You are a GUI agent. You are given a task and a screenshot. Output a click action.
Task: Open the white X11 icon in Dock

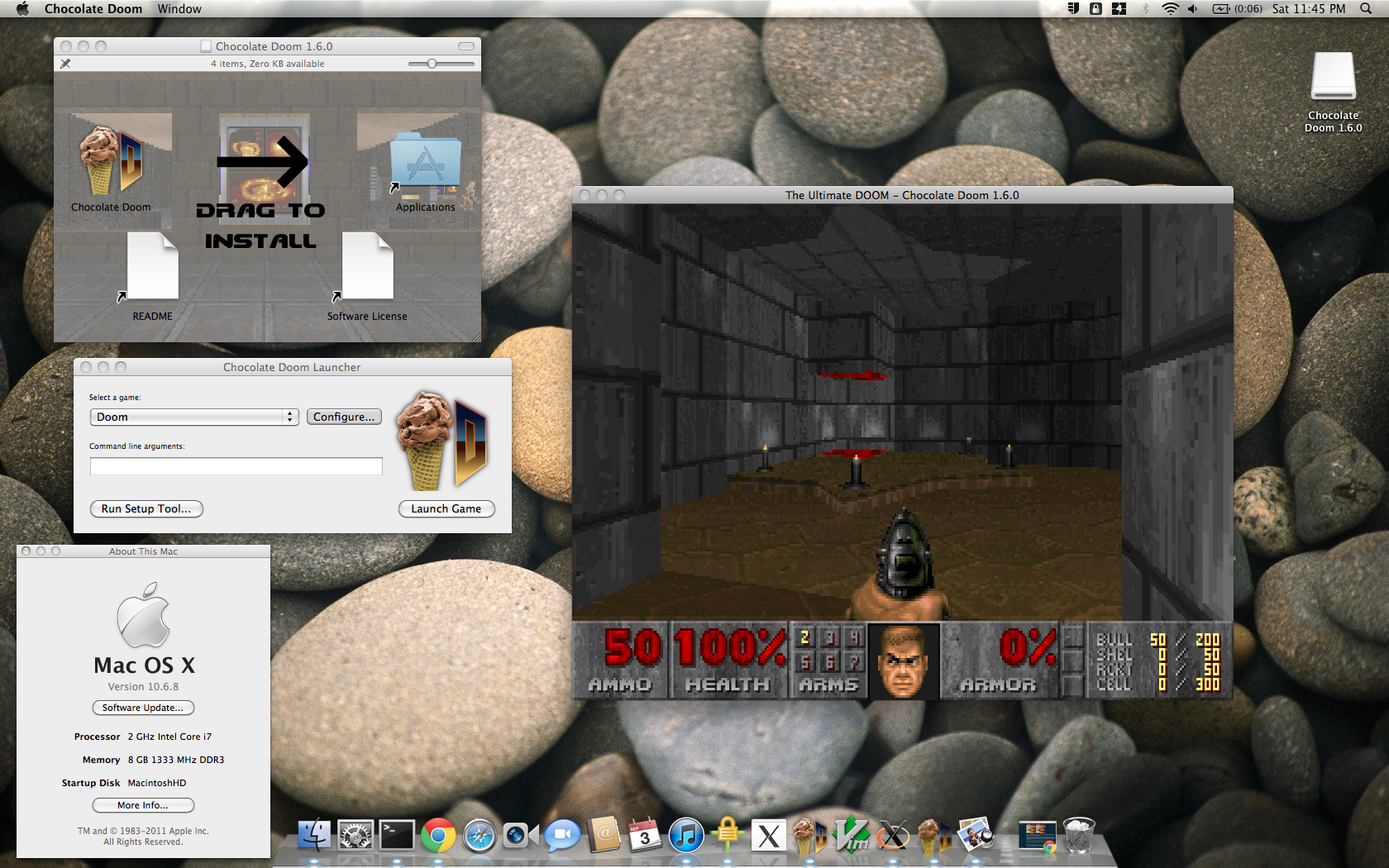tap(769, 837)
